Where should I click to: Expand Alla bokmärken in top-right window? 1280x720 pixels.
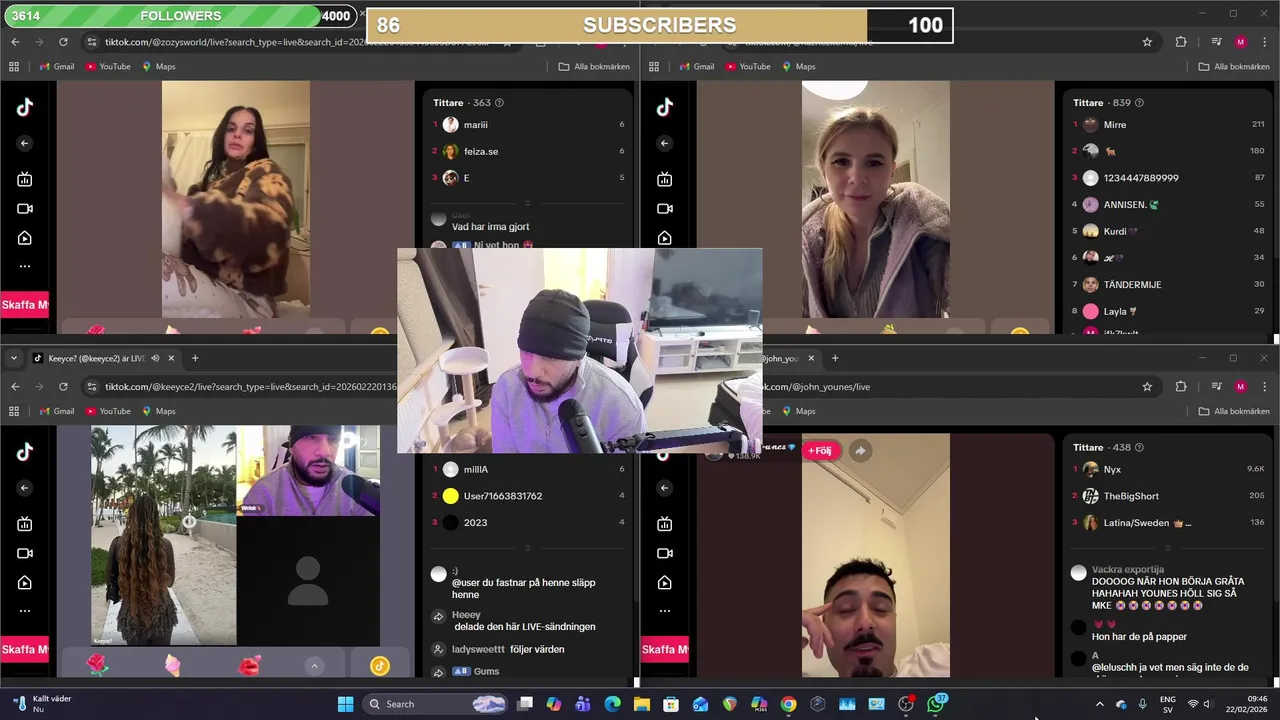tap(1234, 66)
